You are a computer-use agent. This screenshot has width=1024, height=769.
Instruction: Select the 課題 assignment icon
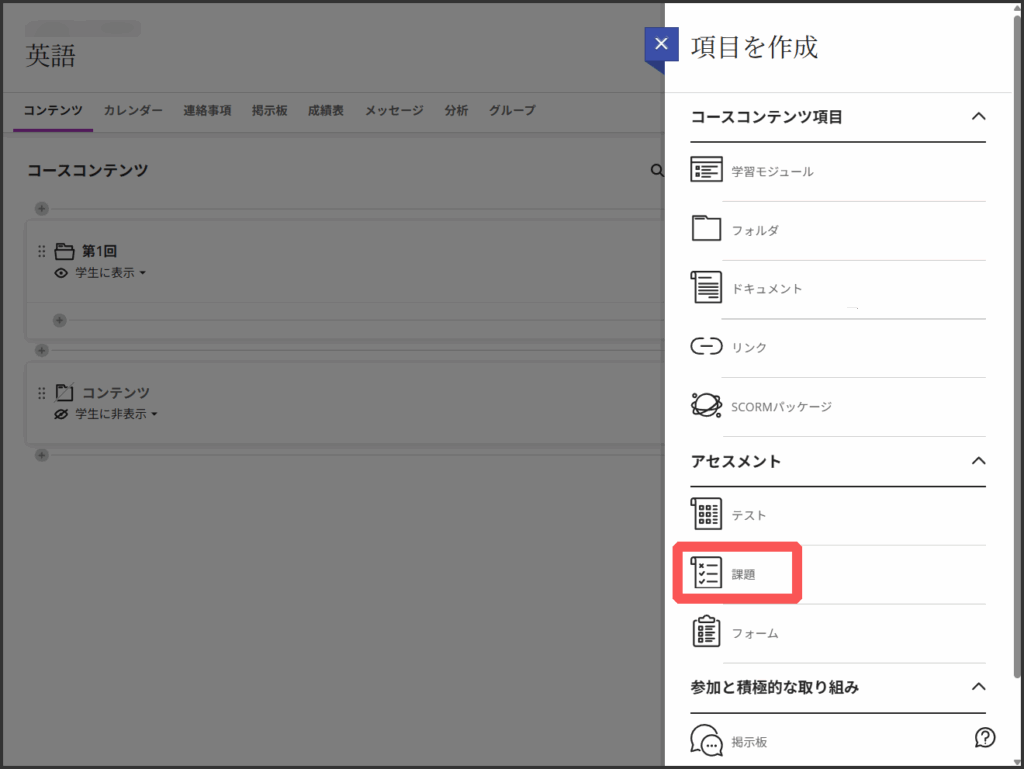pos(706,573)
